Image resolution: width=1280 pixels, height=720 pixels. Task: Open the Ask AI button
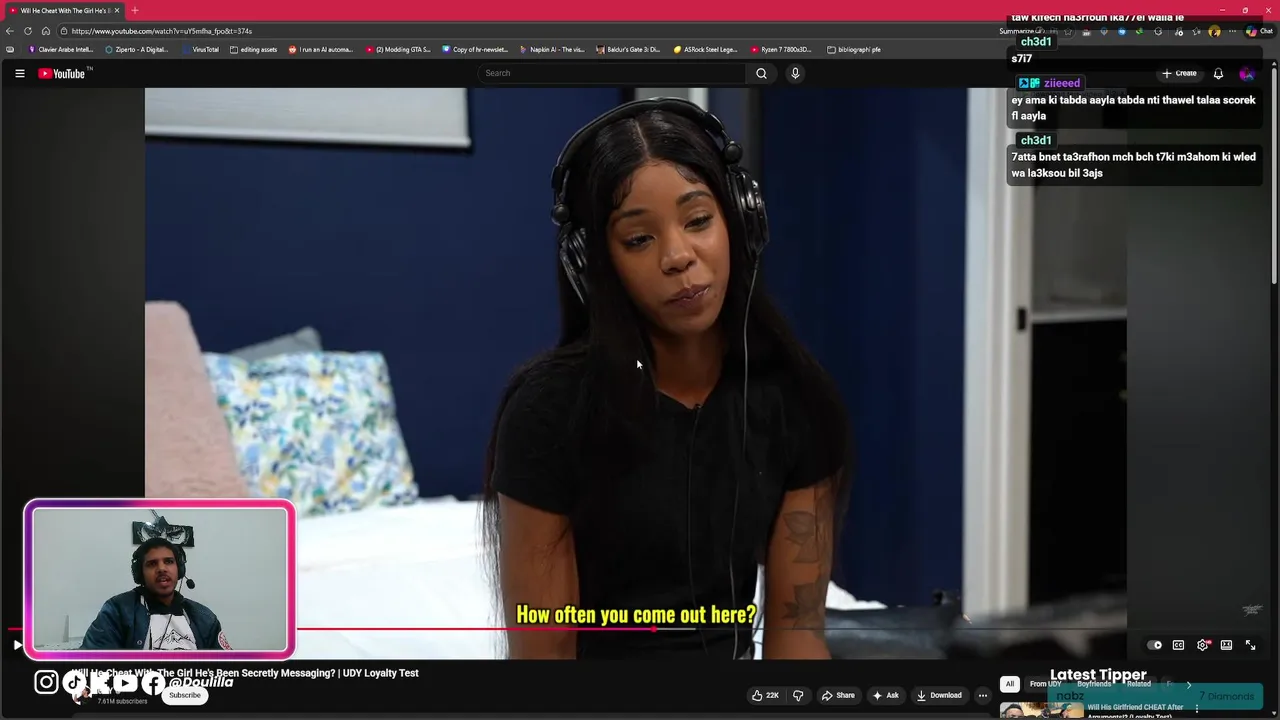point(885,695)
